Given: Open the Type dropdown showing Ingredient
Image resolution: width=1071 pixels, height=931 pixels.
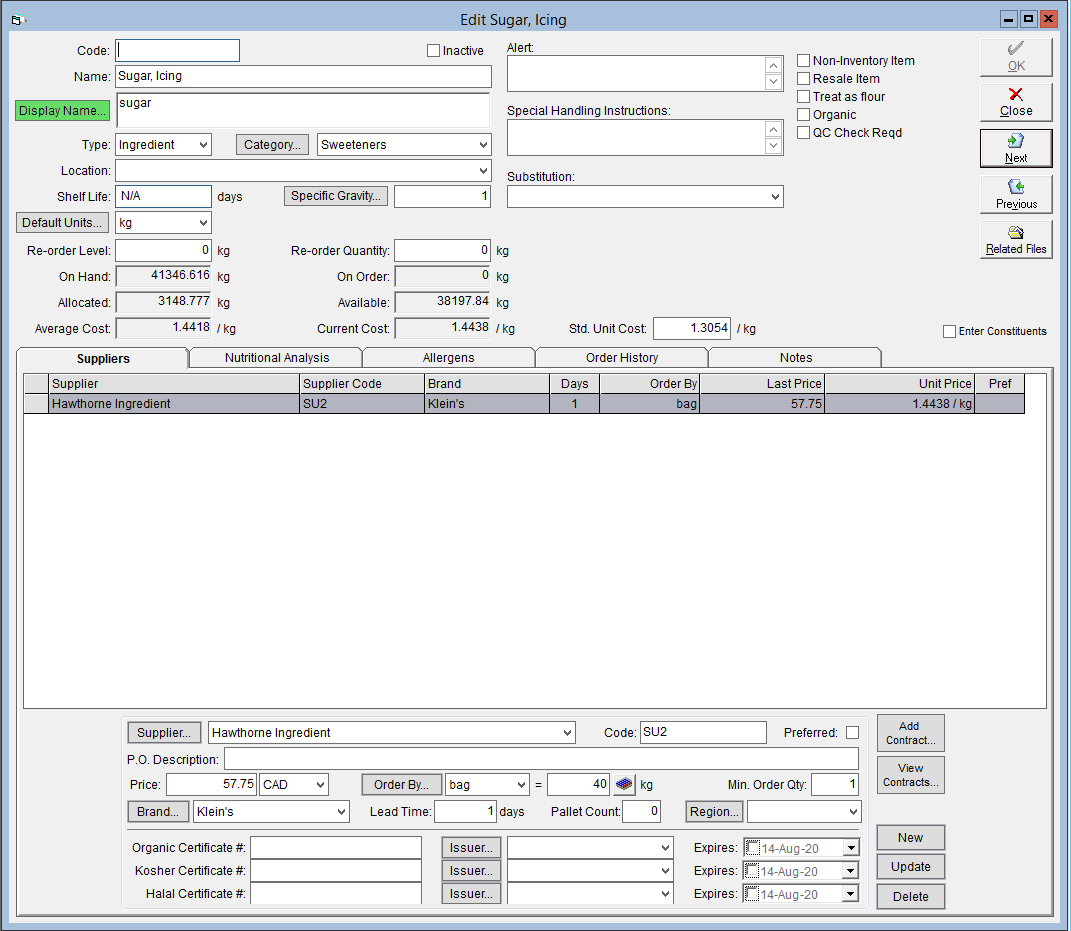Looking at the screenshot, I should (x=203, y=145).
